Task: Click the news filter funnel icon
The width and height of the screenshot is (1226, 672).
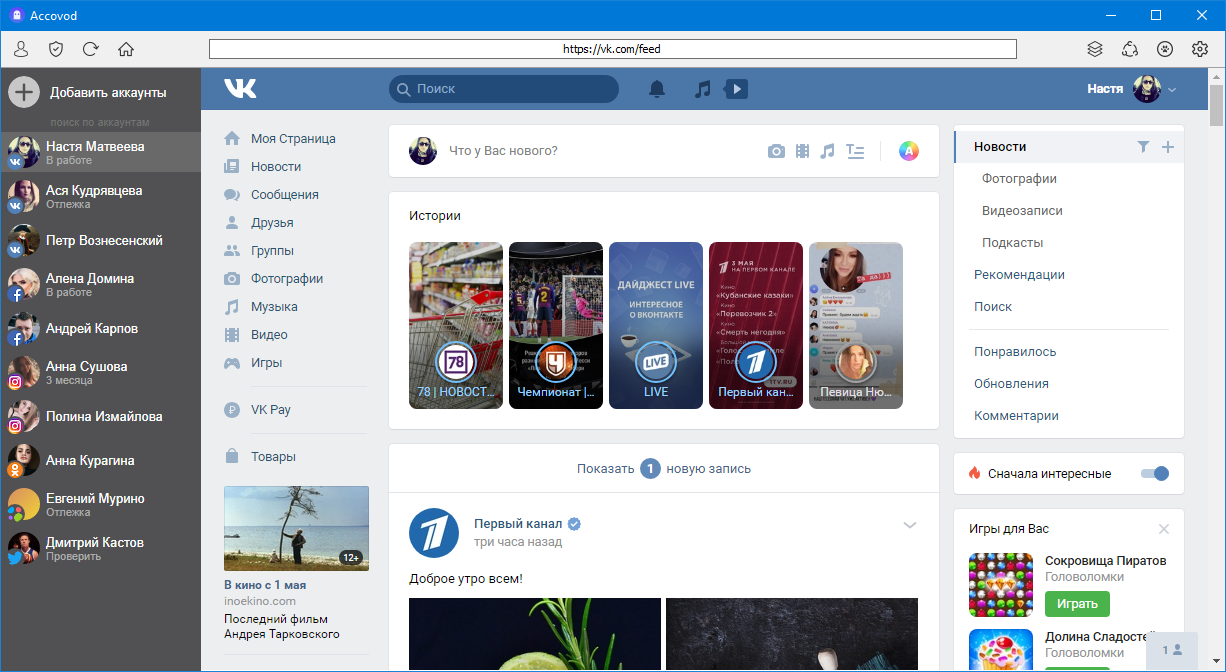Action: pyautogui.click(x=1143, y=147)
